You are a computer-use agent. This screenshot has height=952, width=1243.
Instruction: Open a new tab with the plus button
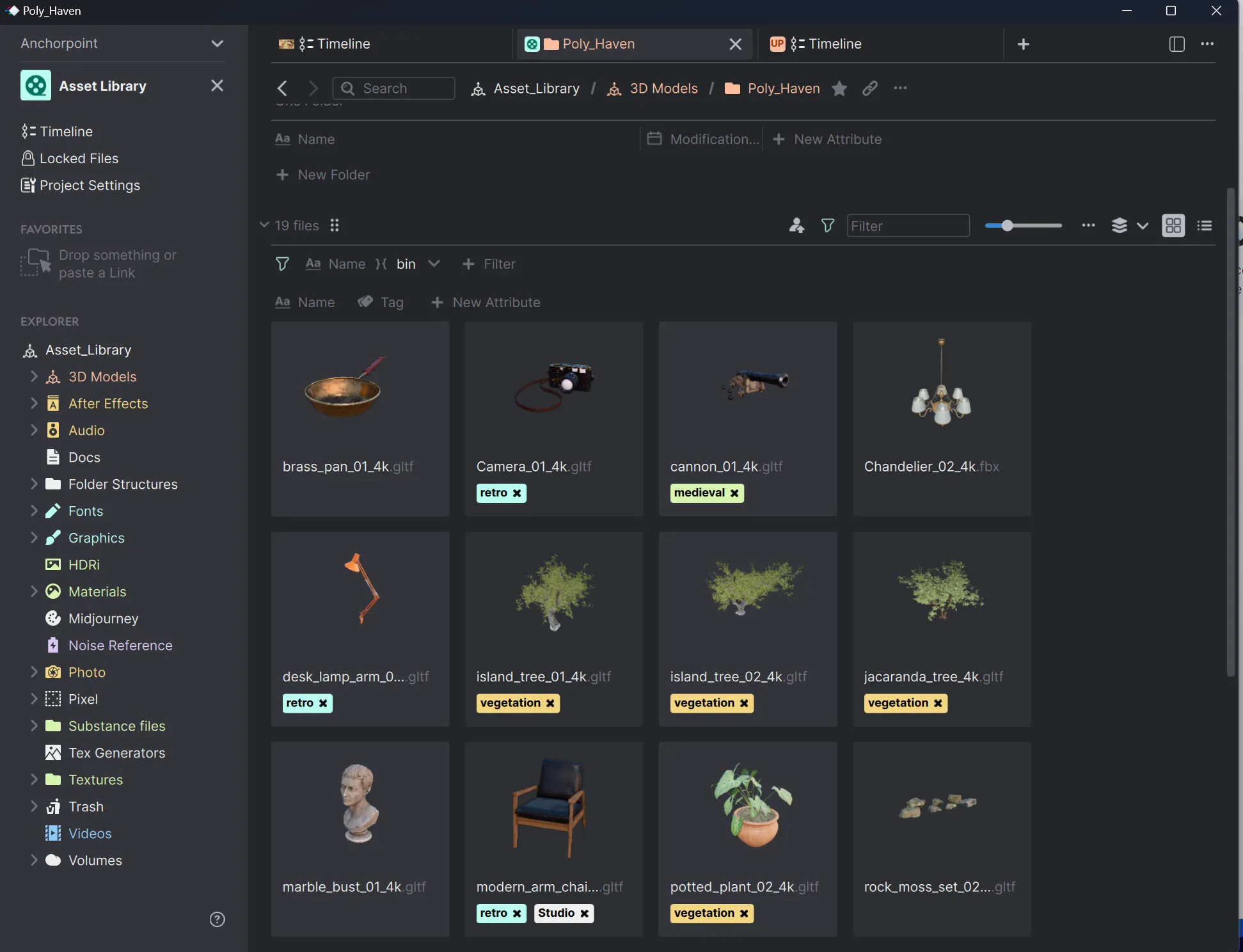tap(1022, 44)
